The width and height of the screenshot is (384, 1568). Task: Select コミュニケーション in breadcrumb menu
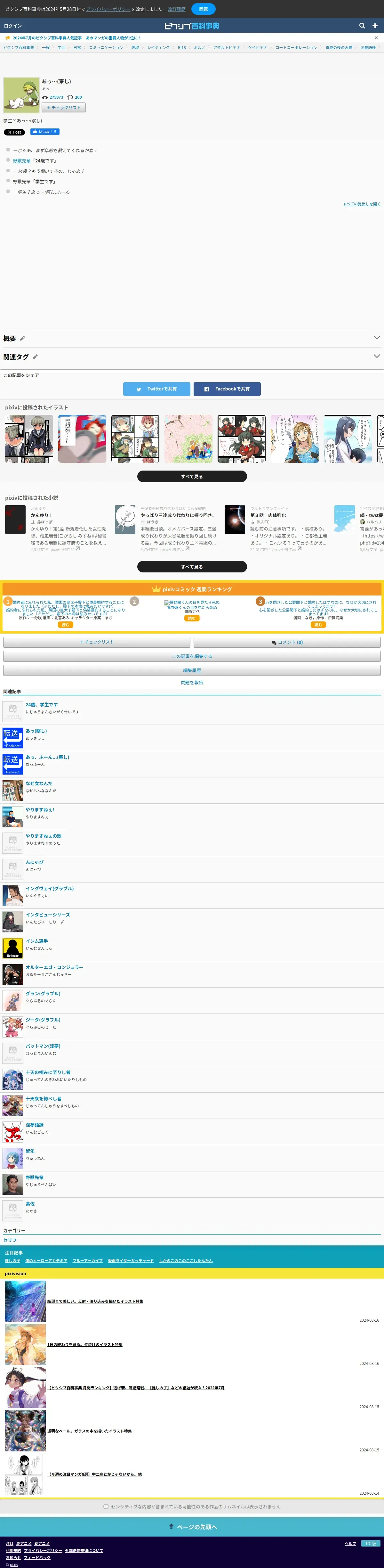tap(106, 47)
